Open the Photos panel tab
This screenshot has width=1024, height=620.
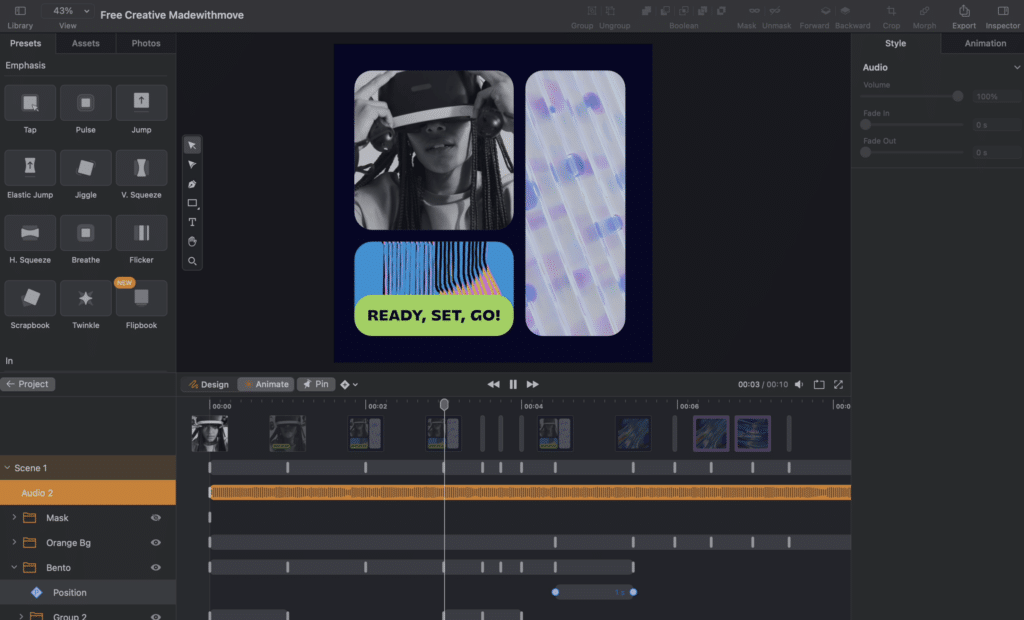(145, 43)
